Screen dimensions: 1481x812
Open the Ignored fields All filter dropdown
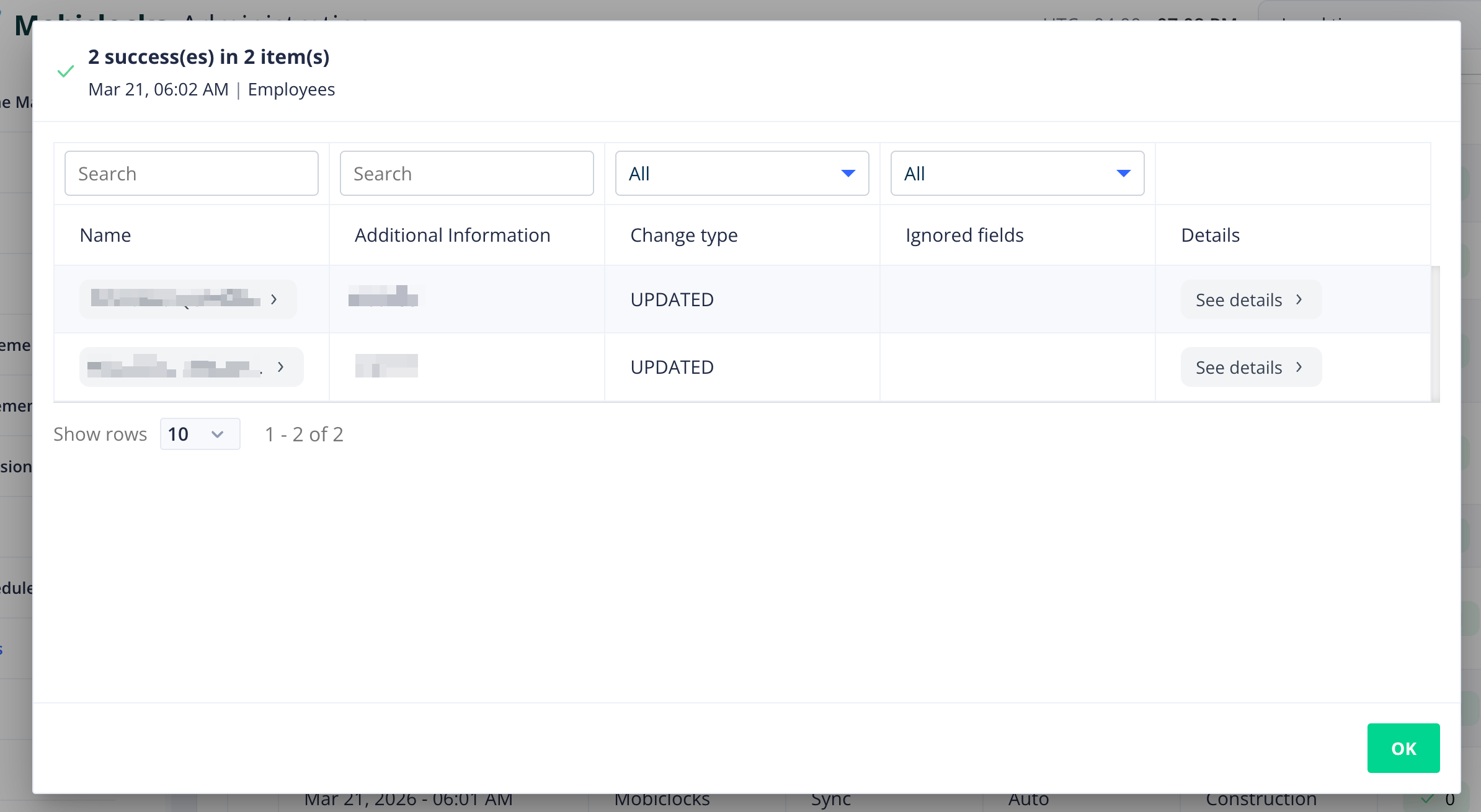[x=1017, y=174]
